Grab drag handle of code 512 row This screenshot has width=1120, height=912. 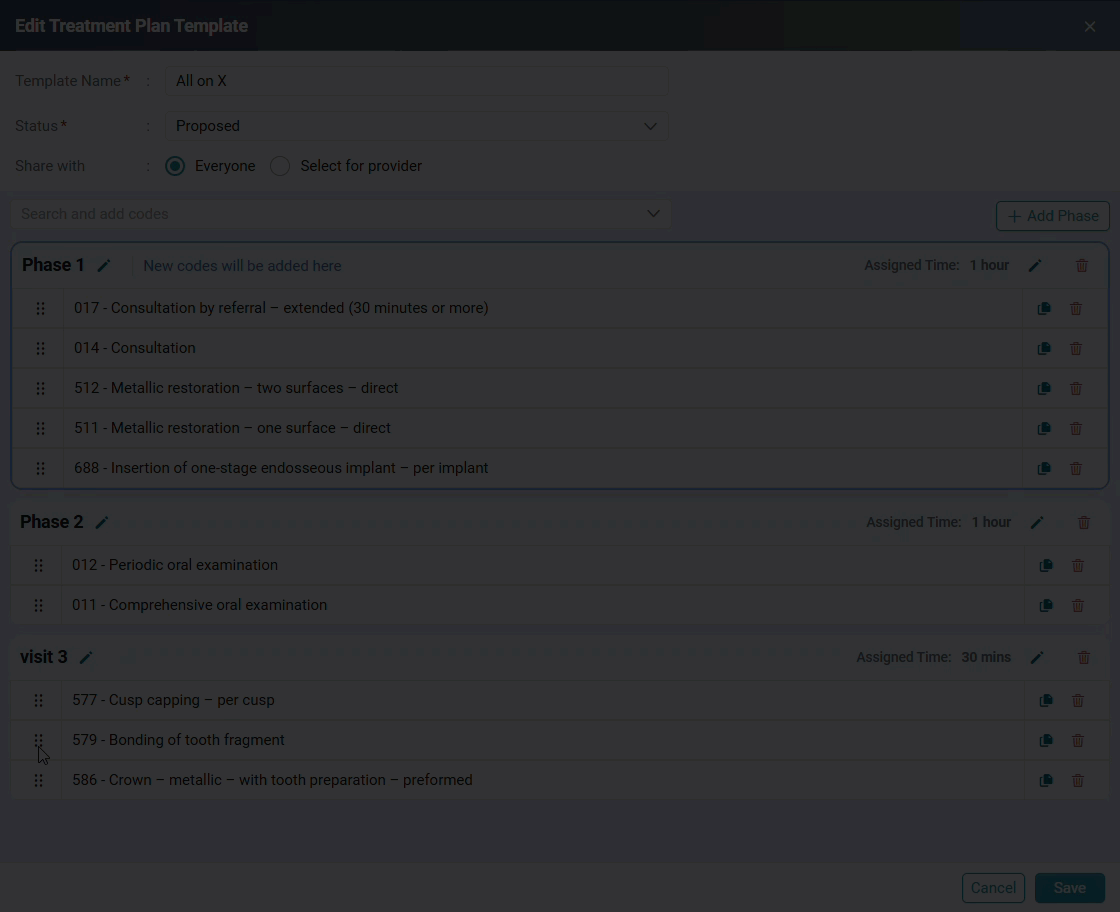coord(41,389)
